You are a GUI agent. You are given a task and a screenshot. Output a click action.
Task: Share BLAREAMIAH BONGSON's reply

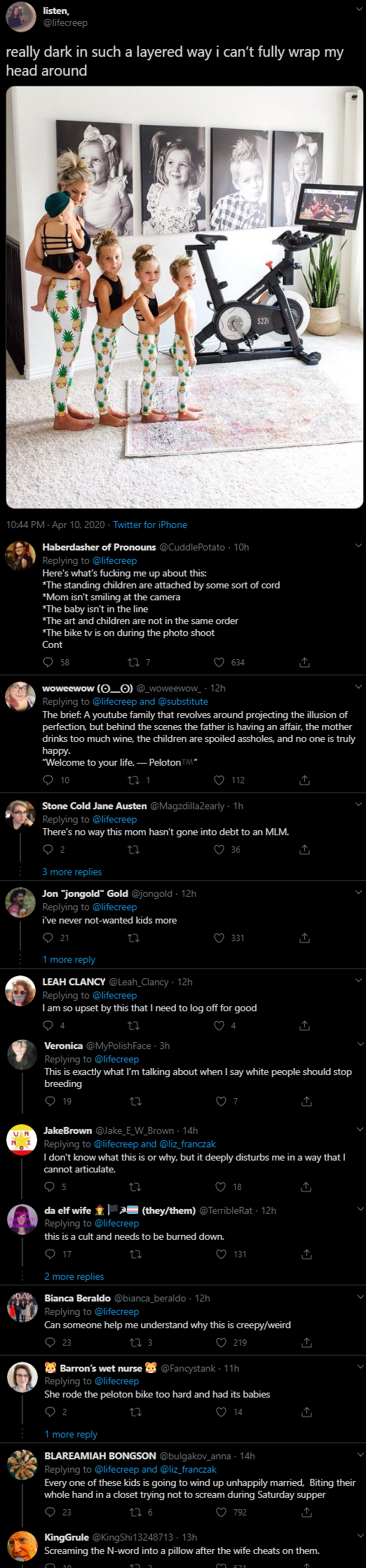coord(306,1512)
